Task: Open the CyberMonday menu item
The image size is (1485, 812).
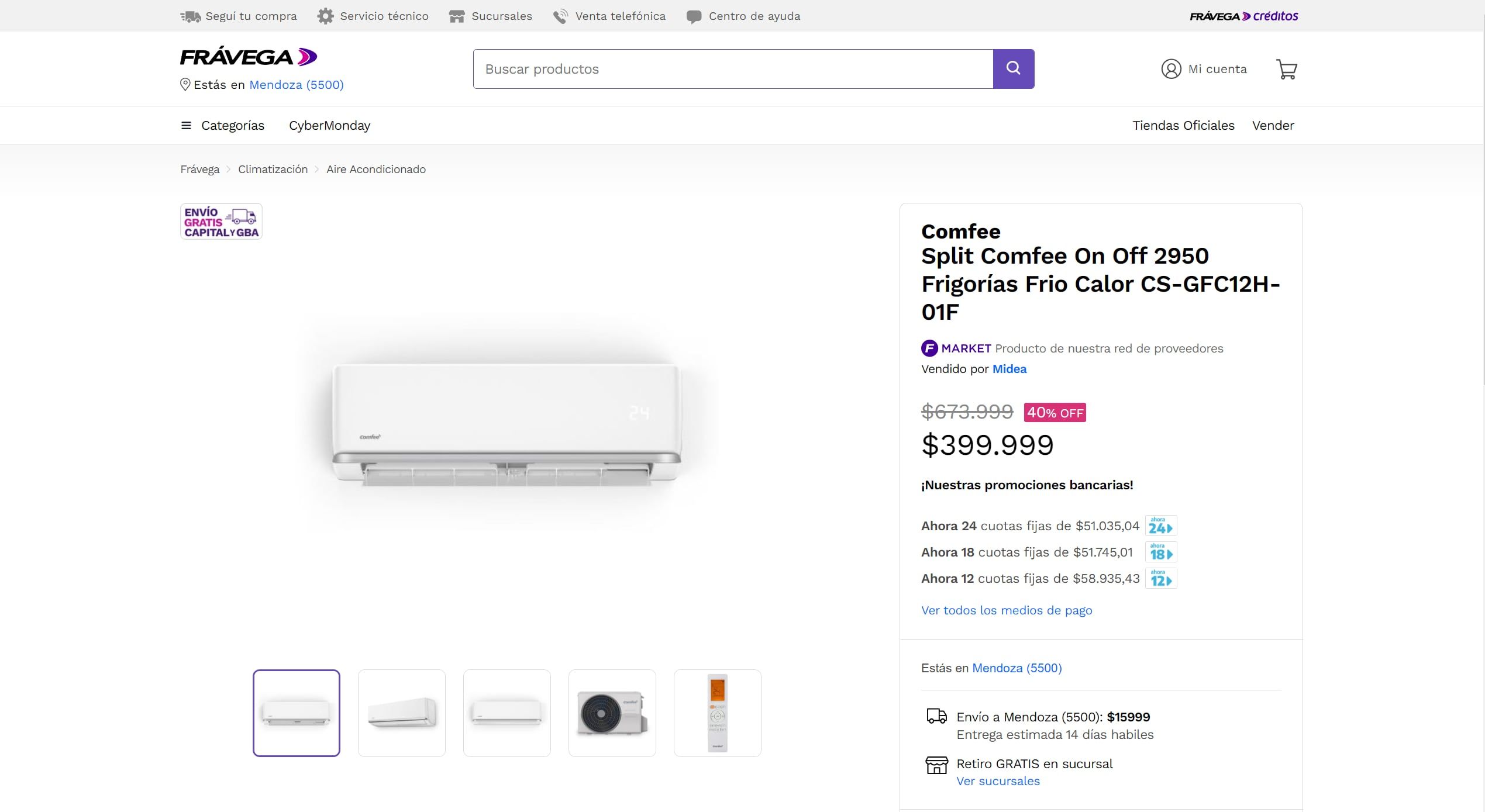Action: click(329, 126)
